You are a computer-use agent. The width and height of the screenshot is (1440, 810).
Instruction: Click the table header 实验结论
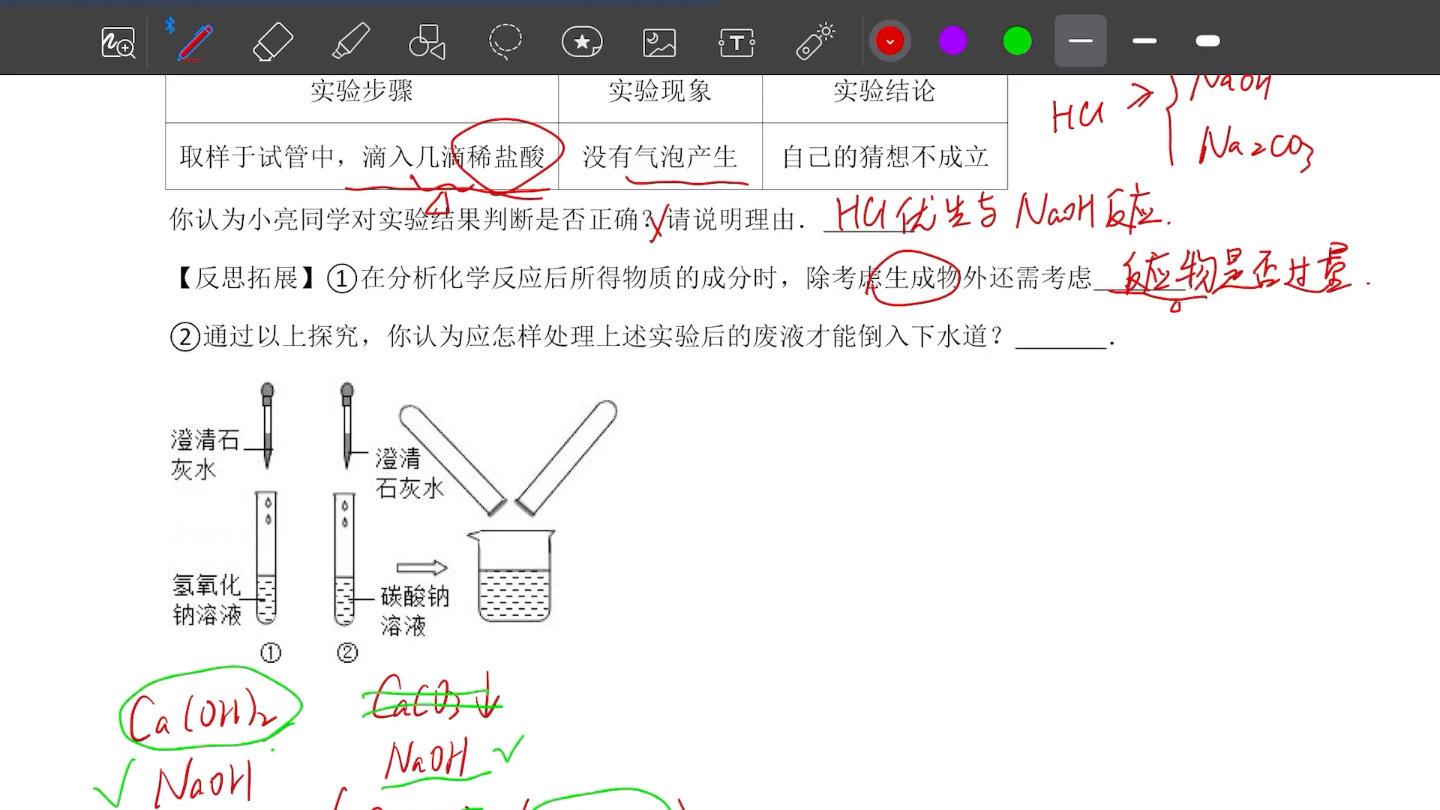pyautogui.click(x=884, y=92)
